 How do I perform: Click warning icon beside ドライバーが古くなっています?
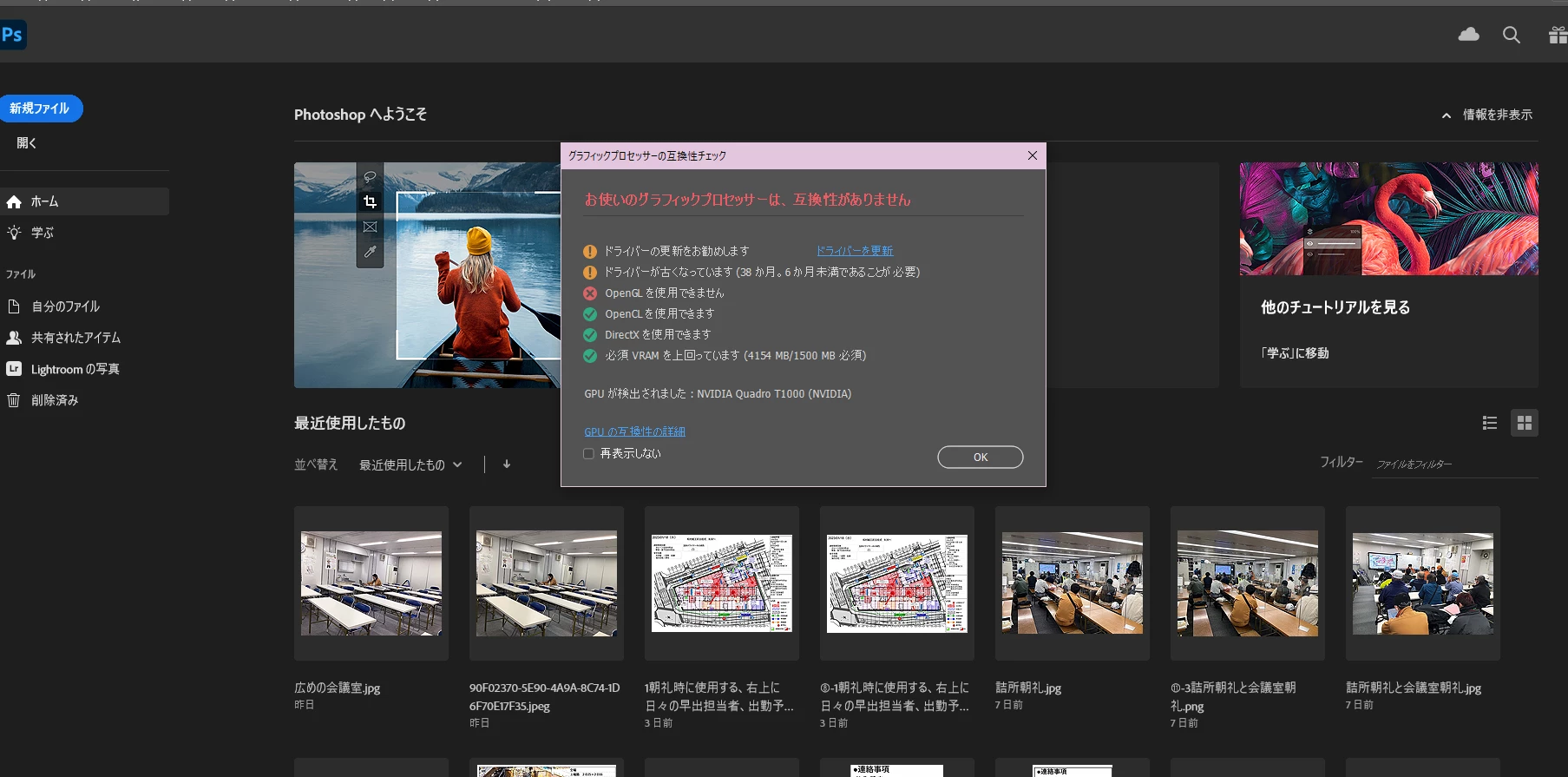tap(590, 273)
